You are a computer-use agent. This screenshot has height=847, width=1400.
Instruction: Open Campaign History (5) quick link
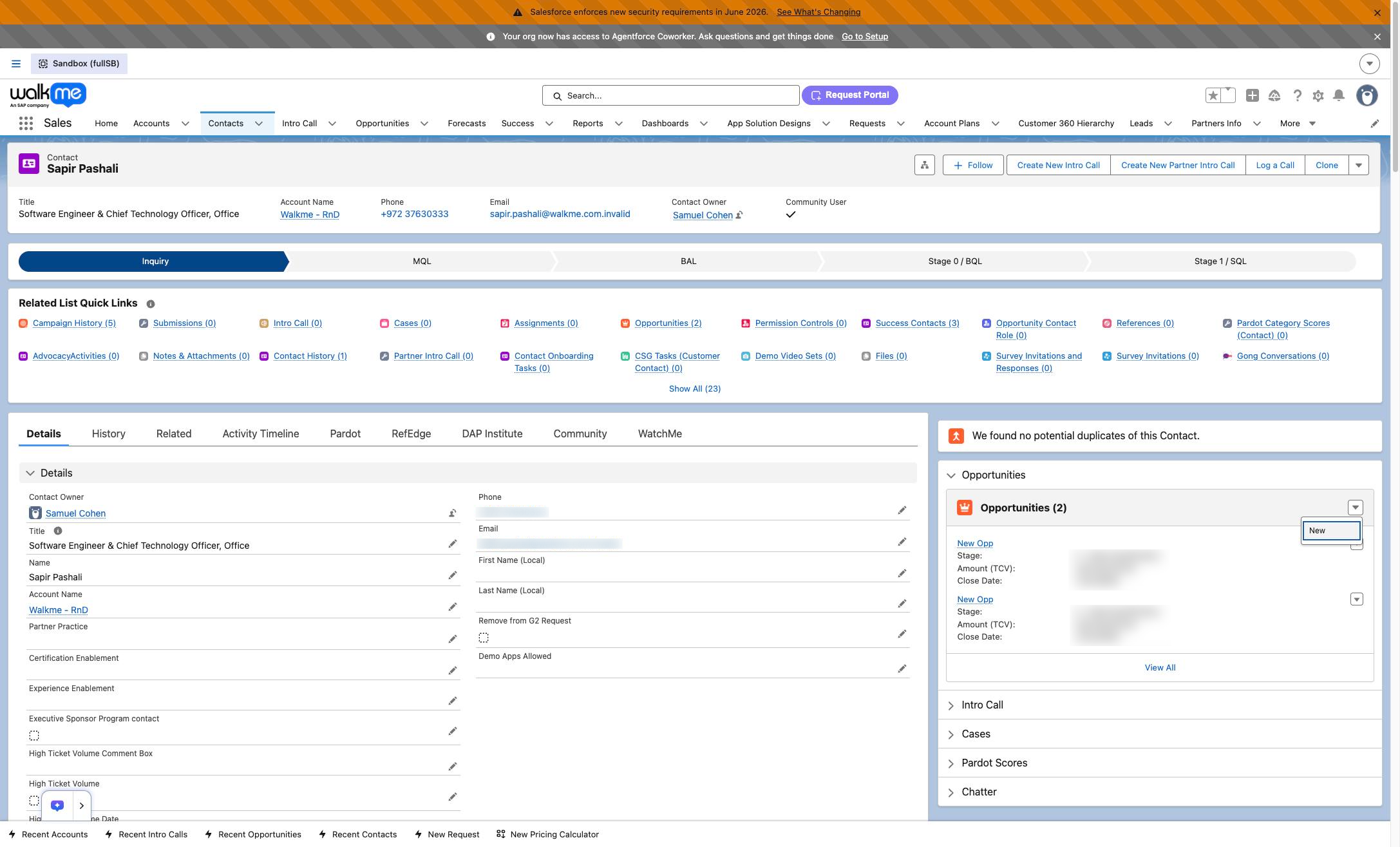[74, 323]
